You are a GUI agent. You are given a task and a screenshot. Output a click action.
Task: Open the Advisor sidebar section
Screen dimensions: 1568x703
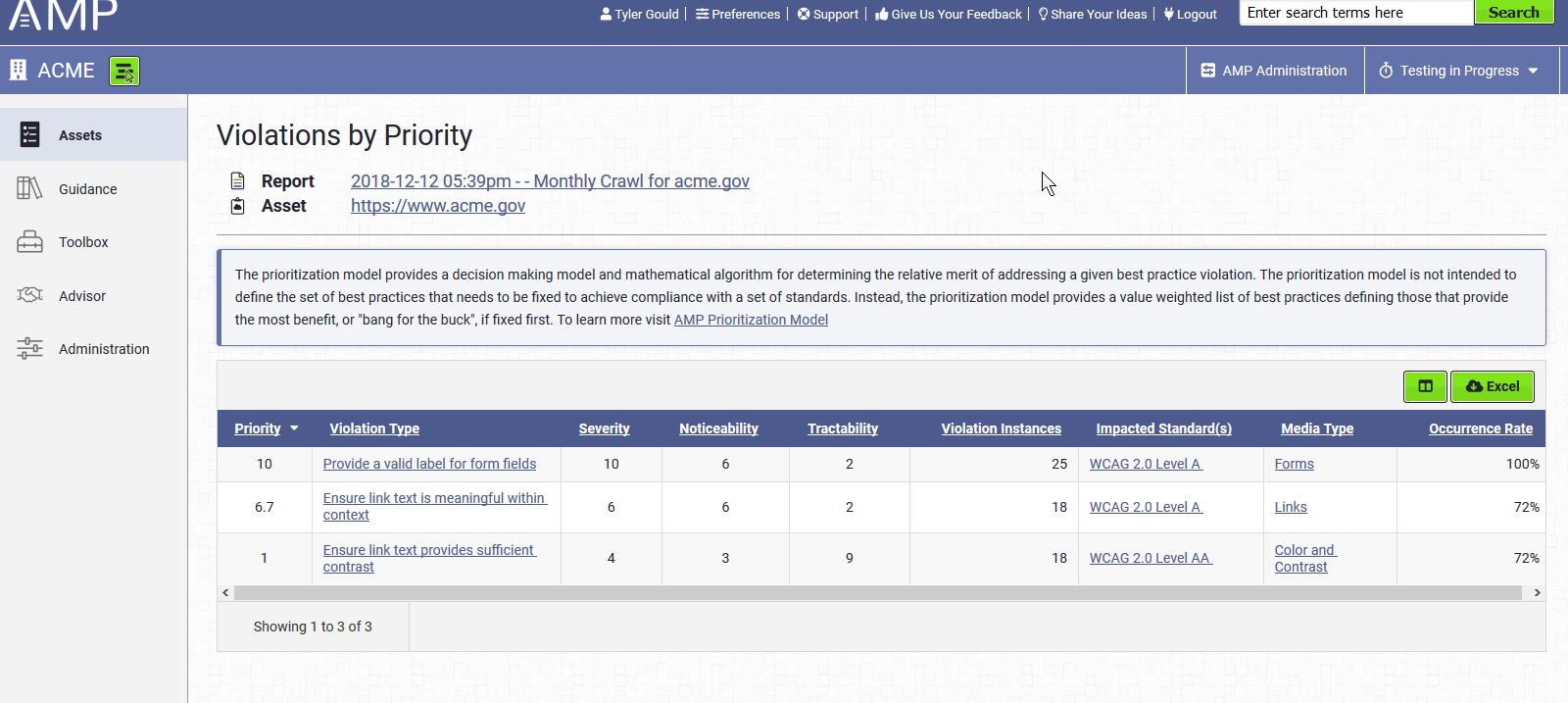(93, 296)
